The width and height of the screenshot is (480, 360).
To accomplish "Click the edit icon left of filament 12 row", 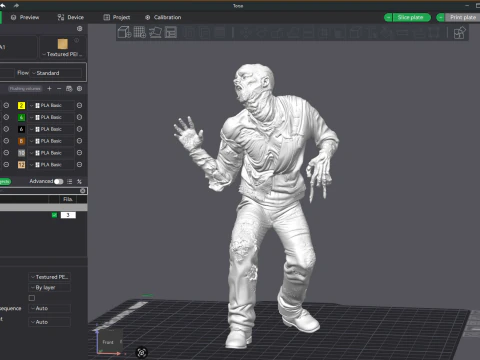I will 6,164.
